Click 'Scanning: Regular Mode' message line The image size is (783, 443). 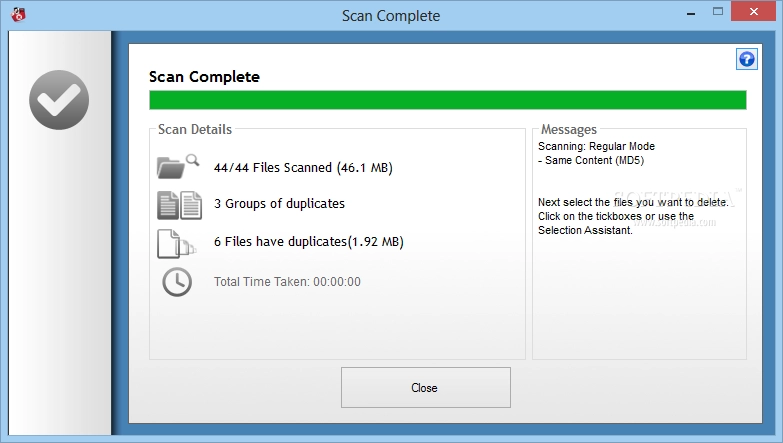pos(596,146)
